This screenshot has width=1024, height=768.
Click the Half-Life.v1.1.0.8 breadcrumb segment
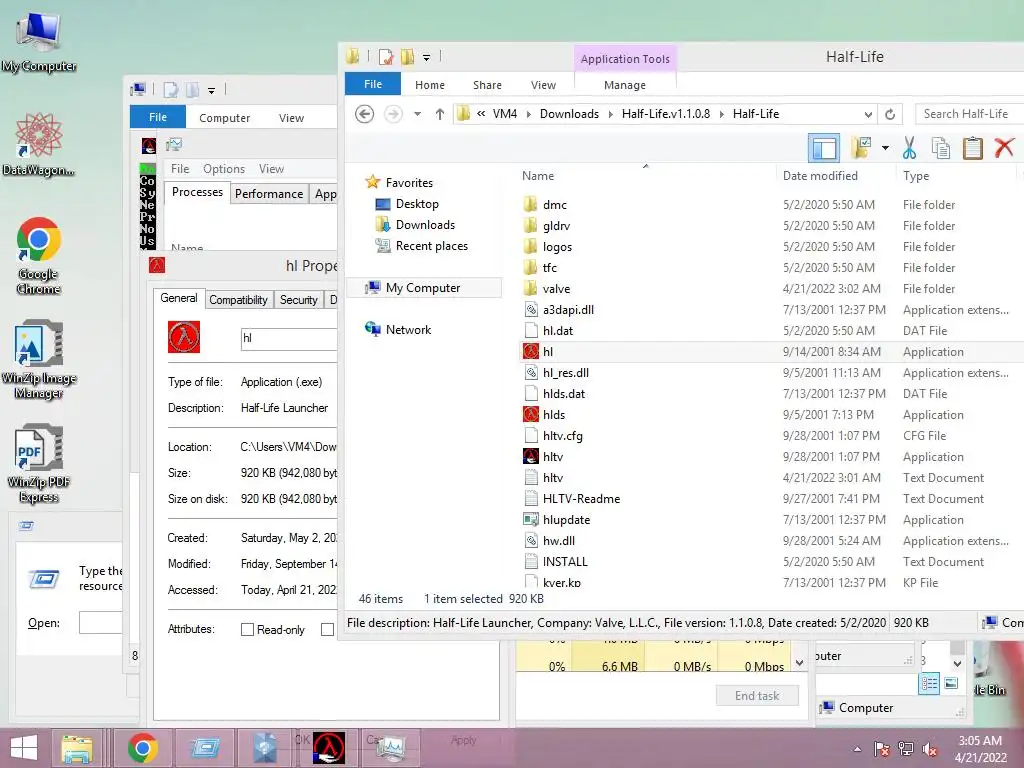point(665,114)
